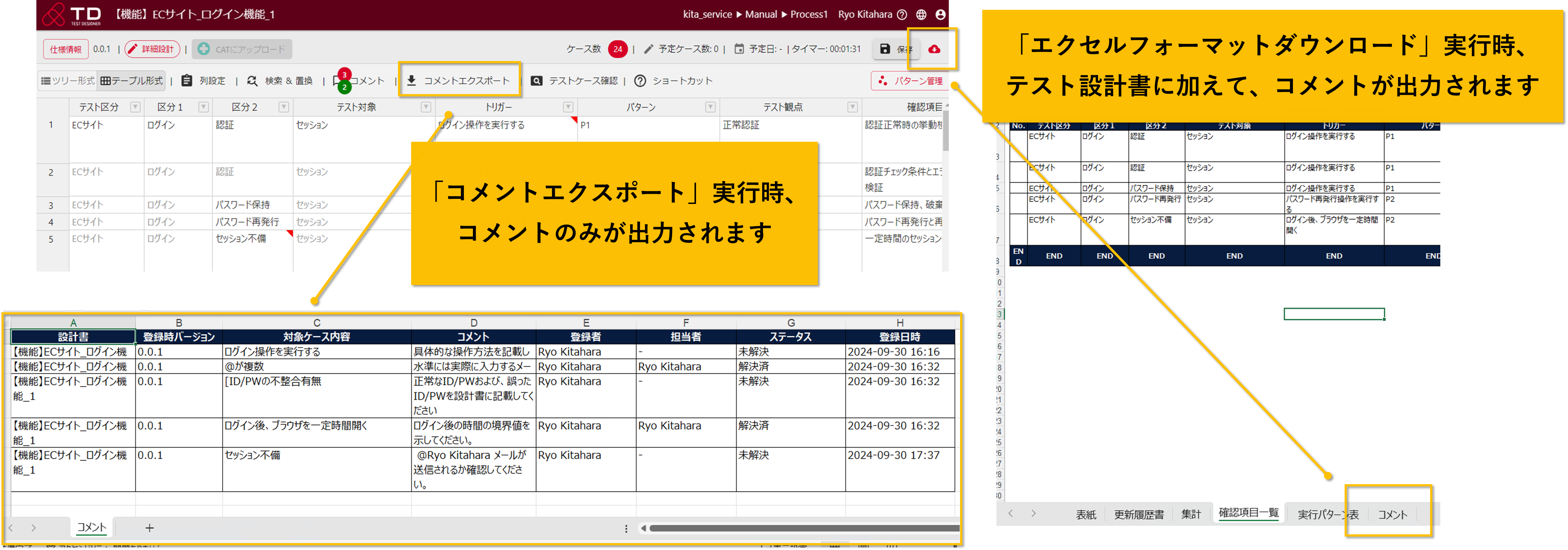Image resolution: width=1568 pixels, height=550 pixels.
Task: Select the コメント tab in bottom-left spreadsheet
Action: point(91,527)
